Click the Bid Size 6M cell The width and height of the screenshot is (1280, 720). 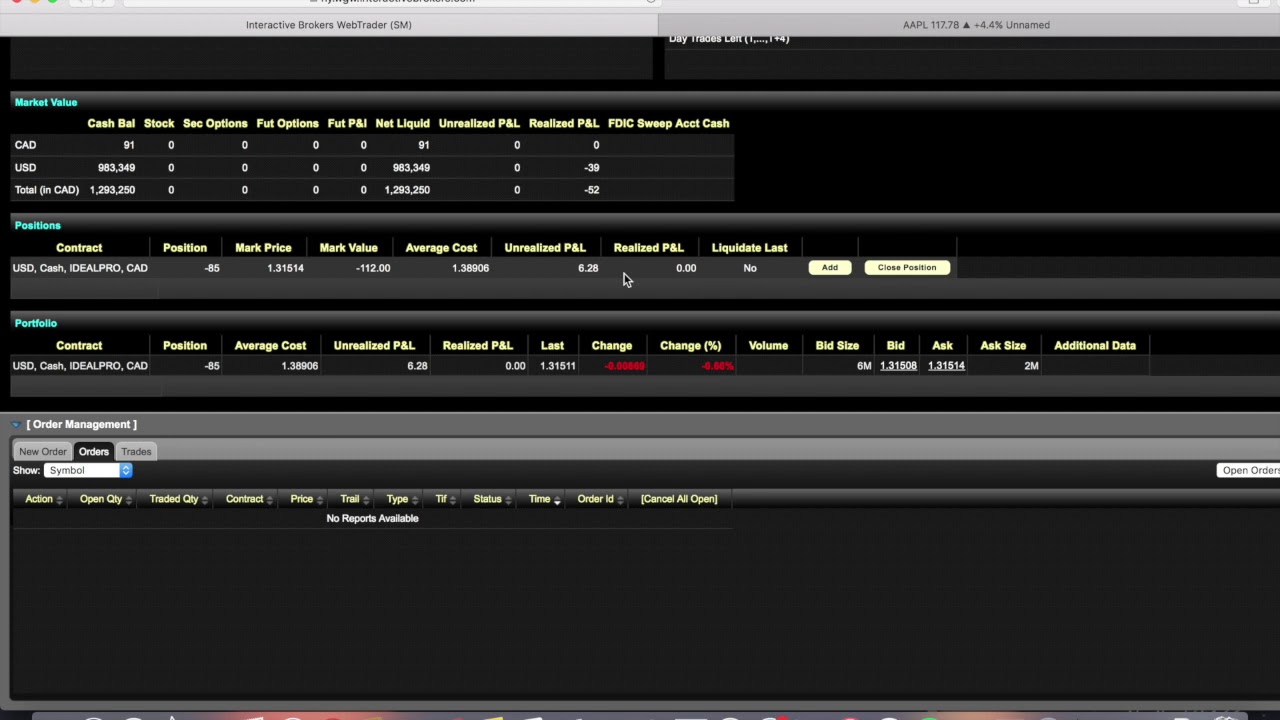tap(864, 366)
